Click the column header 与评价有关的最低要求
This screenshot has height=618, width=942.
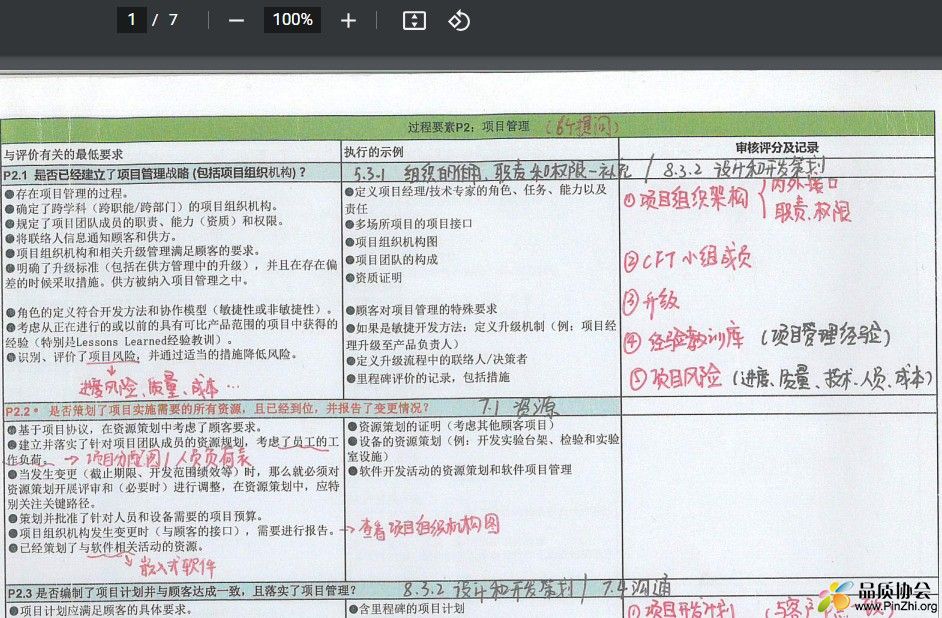pos(63,154)
